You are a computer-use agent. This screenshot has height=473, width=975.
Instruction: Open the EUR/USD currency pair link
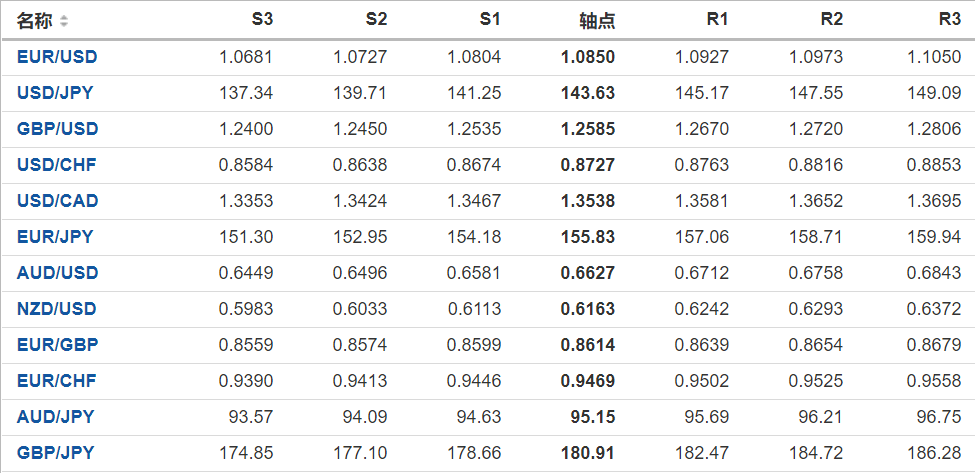[x=57, y=57]
